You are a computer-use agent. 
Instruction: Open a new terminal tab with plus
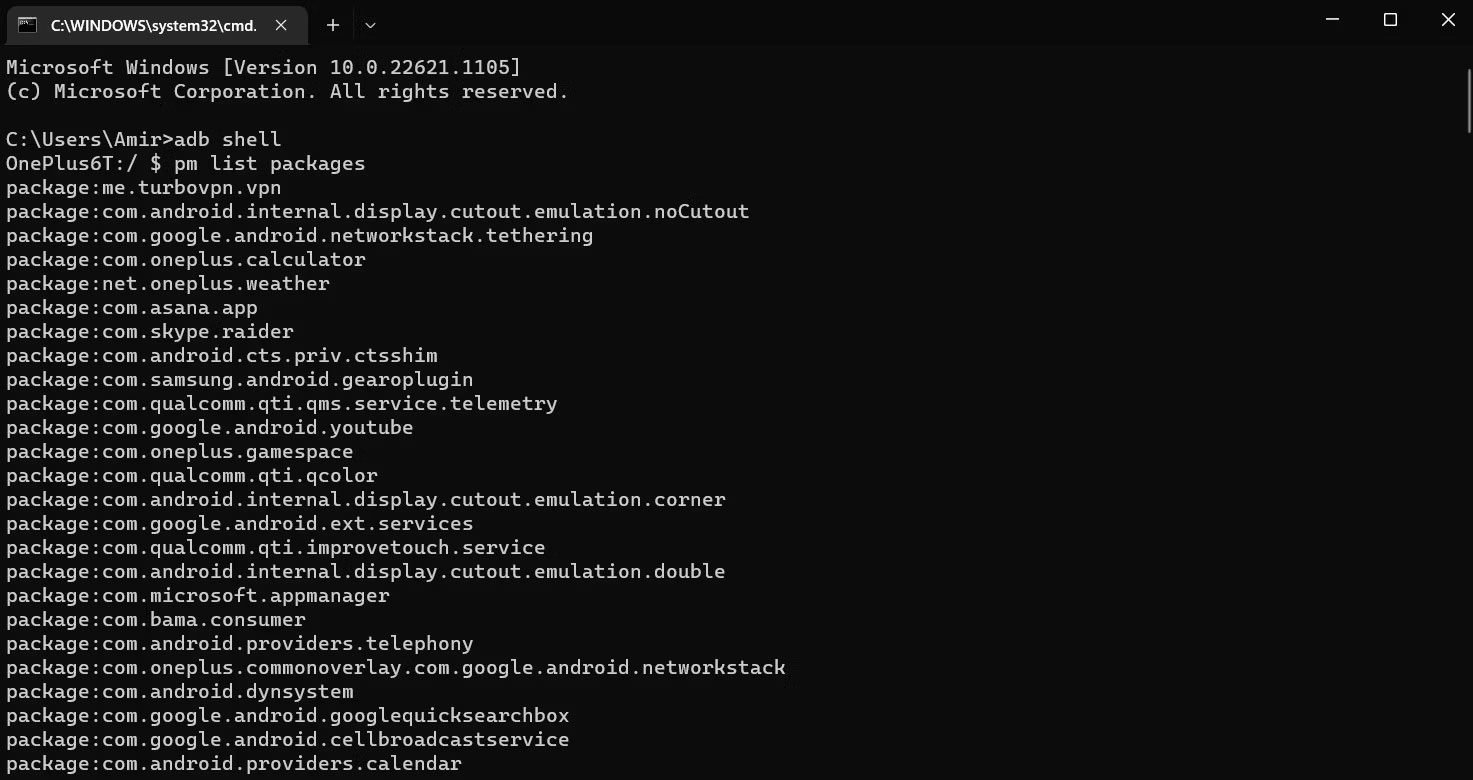333,25
